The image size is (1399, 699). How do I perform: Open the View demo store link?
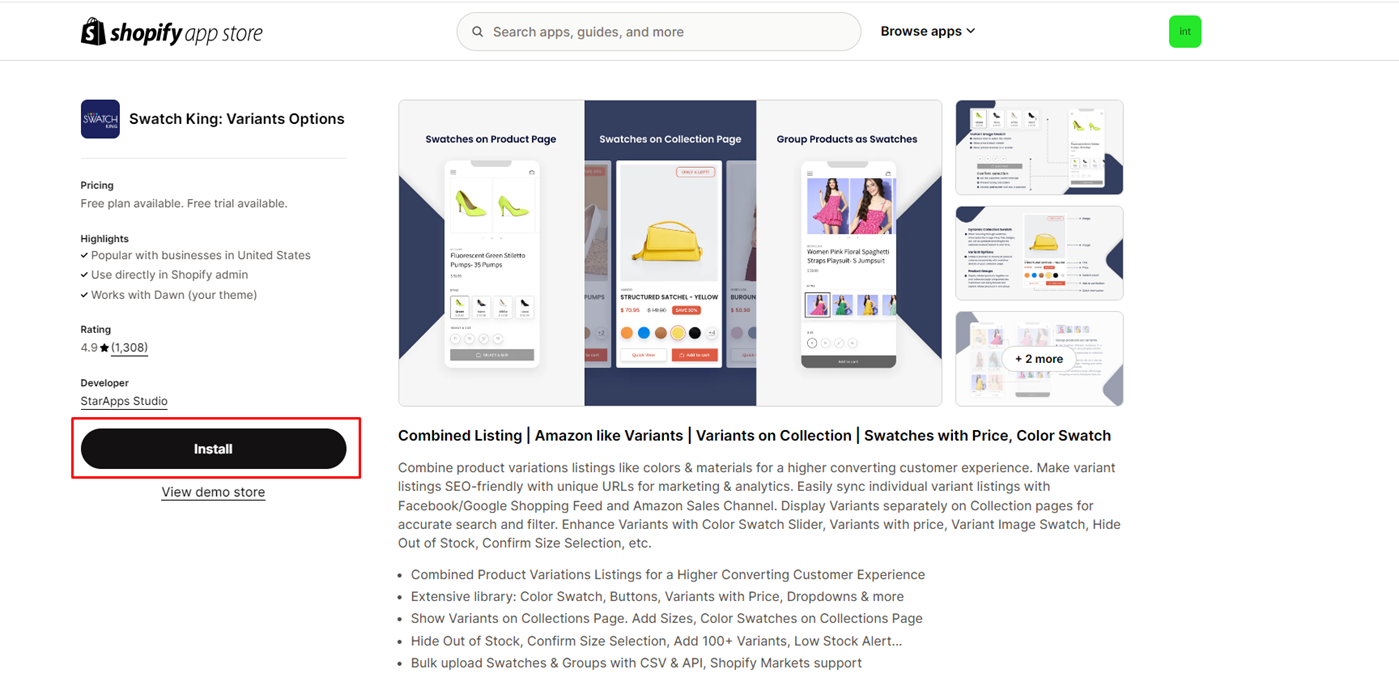click(213, 492)
